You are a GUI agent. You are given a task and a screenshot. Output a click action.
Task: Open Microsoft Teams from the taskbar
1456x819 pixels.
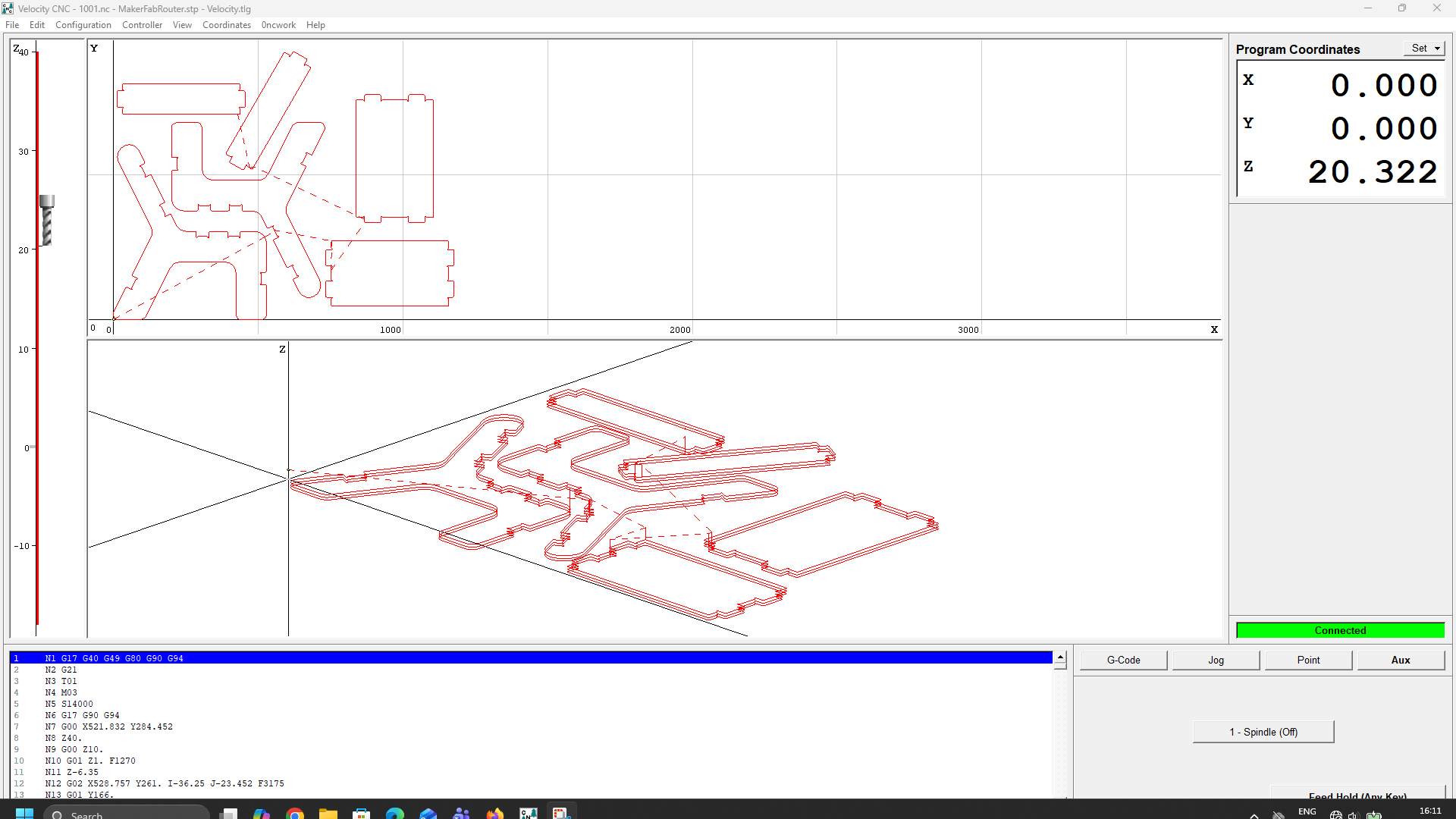pyautogui.click(x=461, y=814)
